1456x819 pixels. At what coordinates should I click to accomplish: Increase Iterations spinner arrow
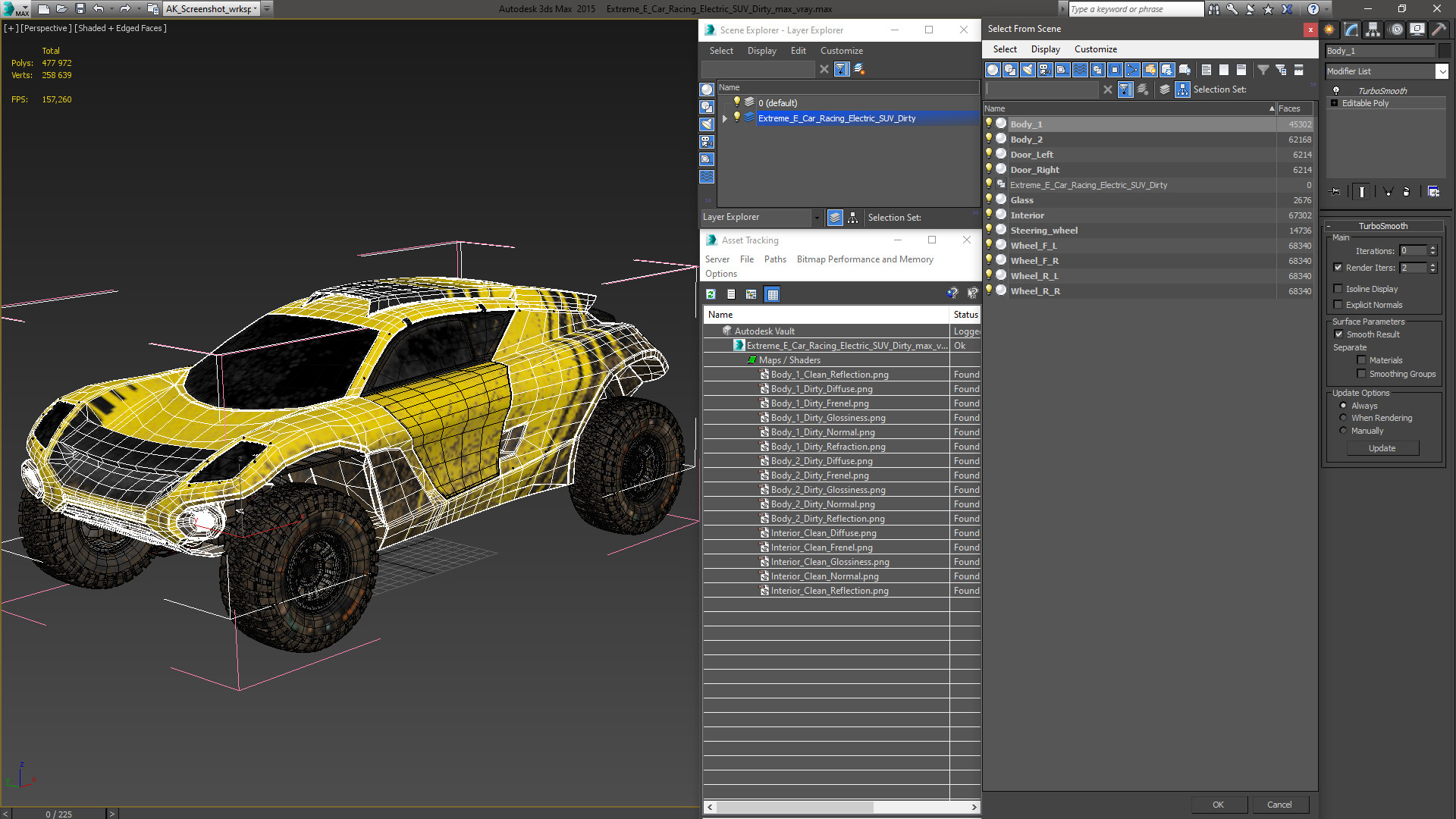pyautogui.click(x=1432, y=248)
